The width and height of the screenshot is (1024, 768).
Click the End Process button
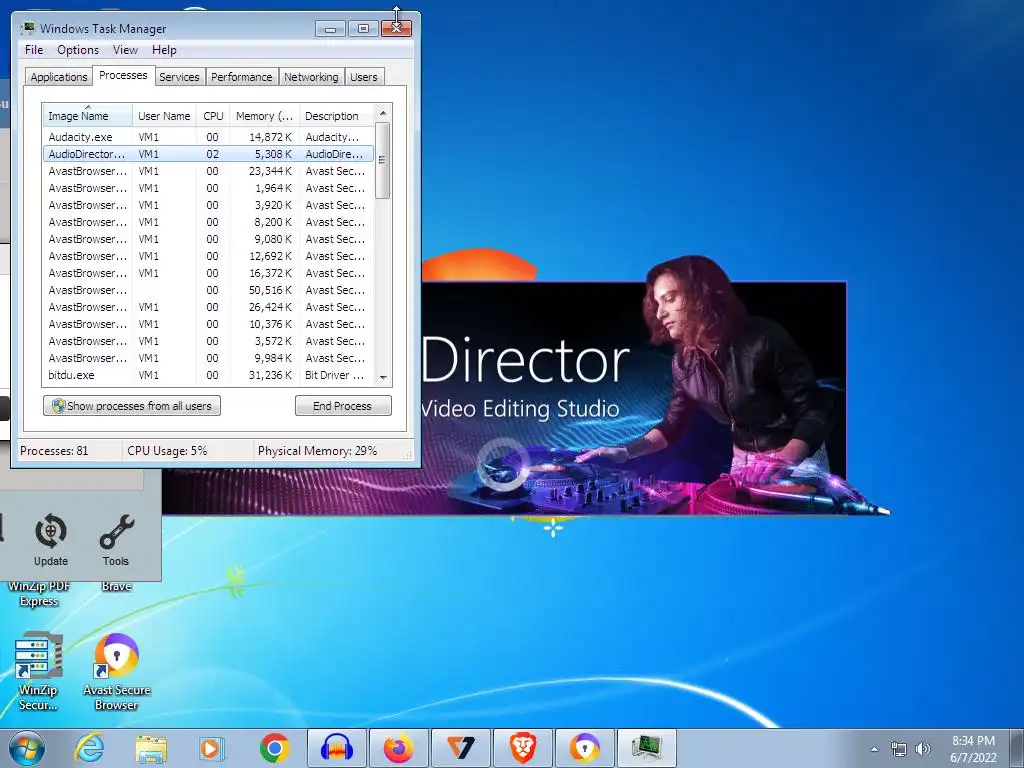click(x=343, y=406)
